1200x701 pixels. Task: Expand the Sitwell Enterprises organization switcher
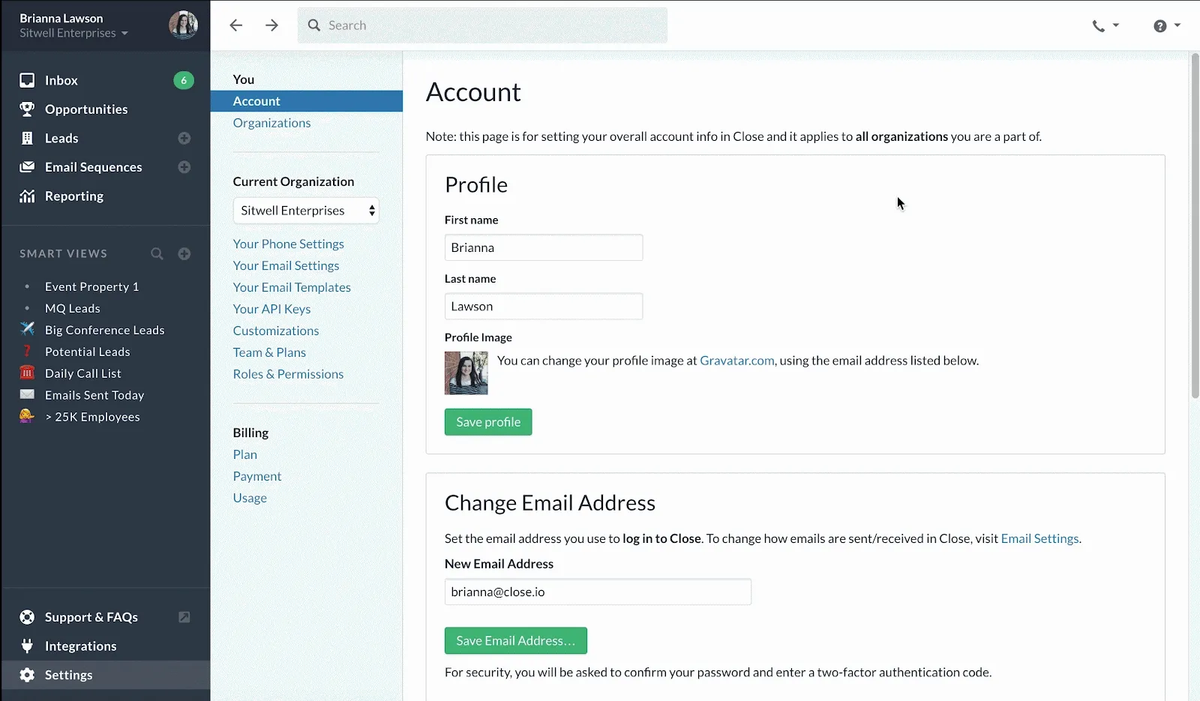coord(74,33)
